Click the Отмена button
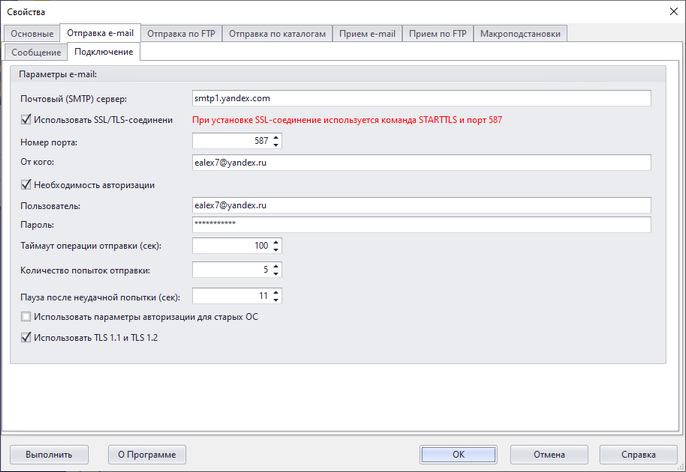The image size is (686, 472). 549,455
